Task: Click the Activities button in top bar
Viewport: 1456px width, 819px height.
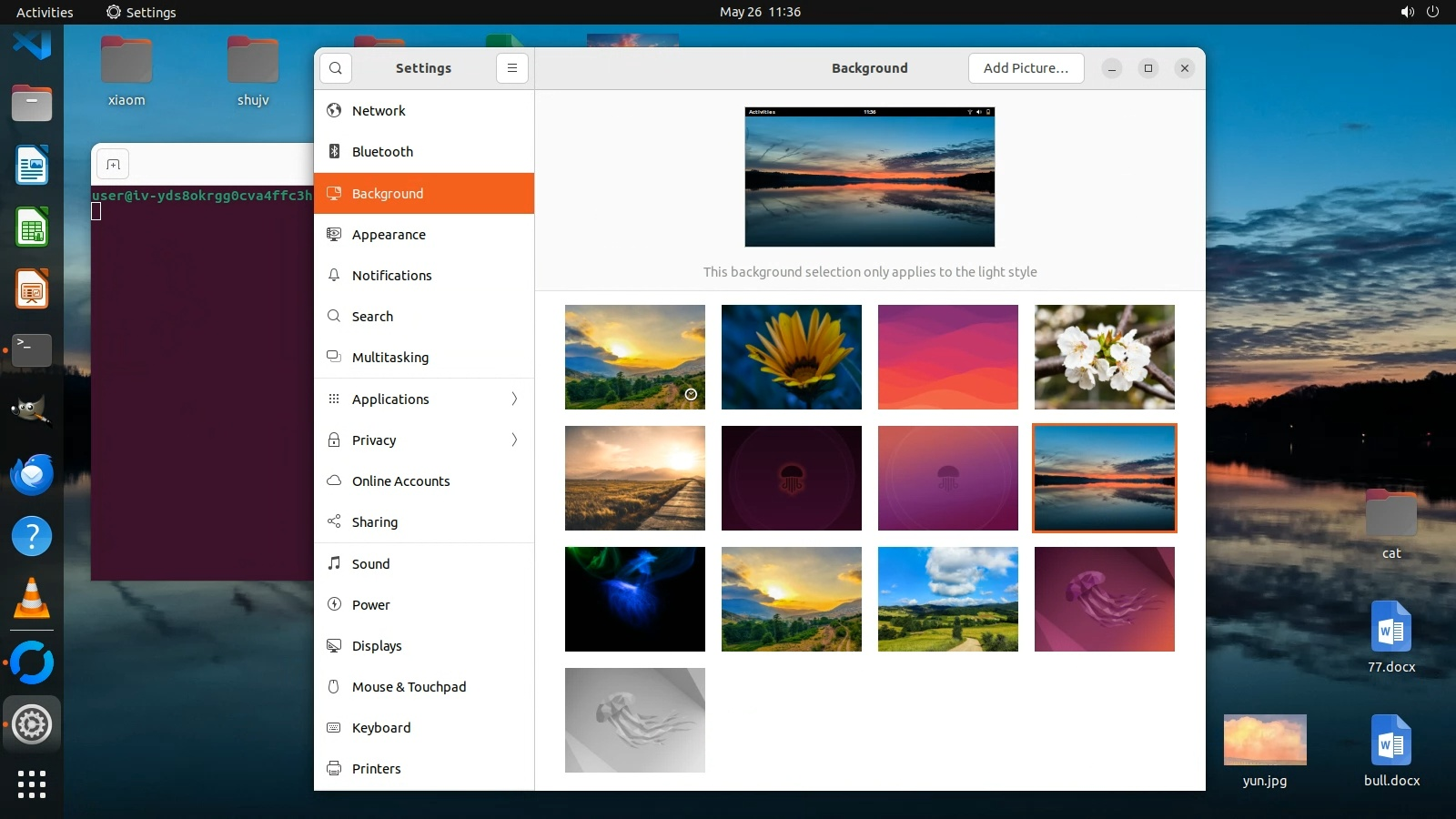Action: tap(45, 12)
